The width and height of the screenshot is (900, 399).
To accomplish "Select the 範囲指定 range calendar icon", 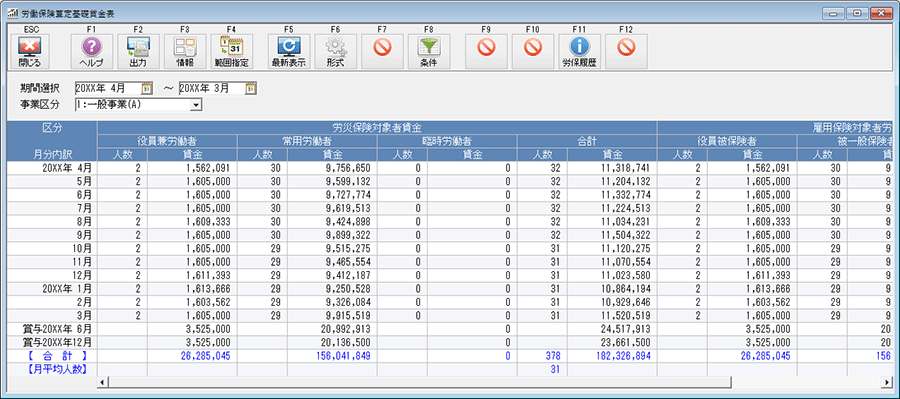I will pyautogui.click(x=232, y=52).
